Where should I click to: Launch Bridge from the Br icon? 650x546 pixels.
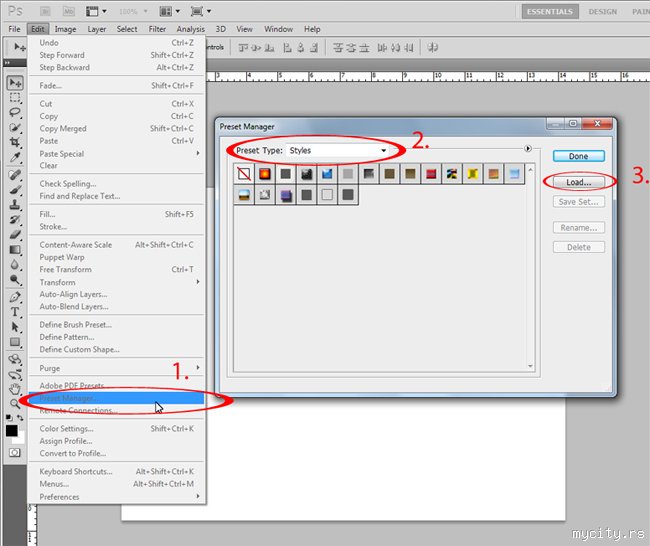point(46,11)
